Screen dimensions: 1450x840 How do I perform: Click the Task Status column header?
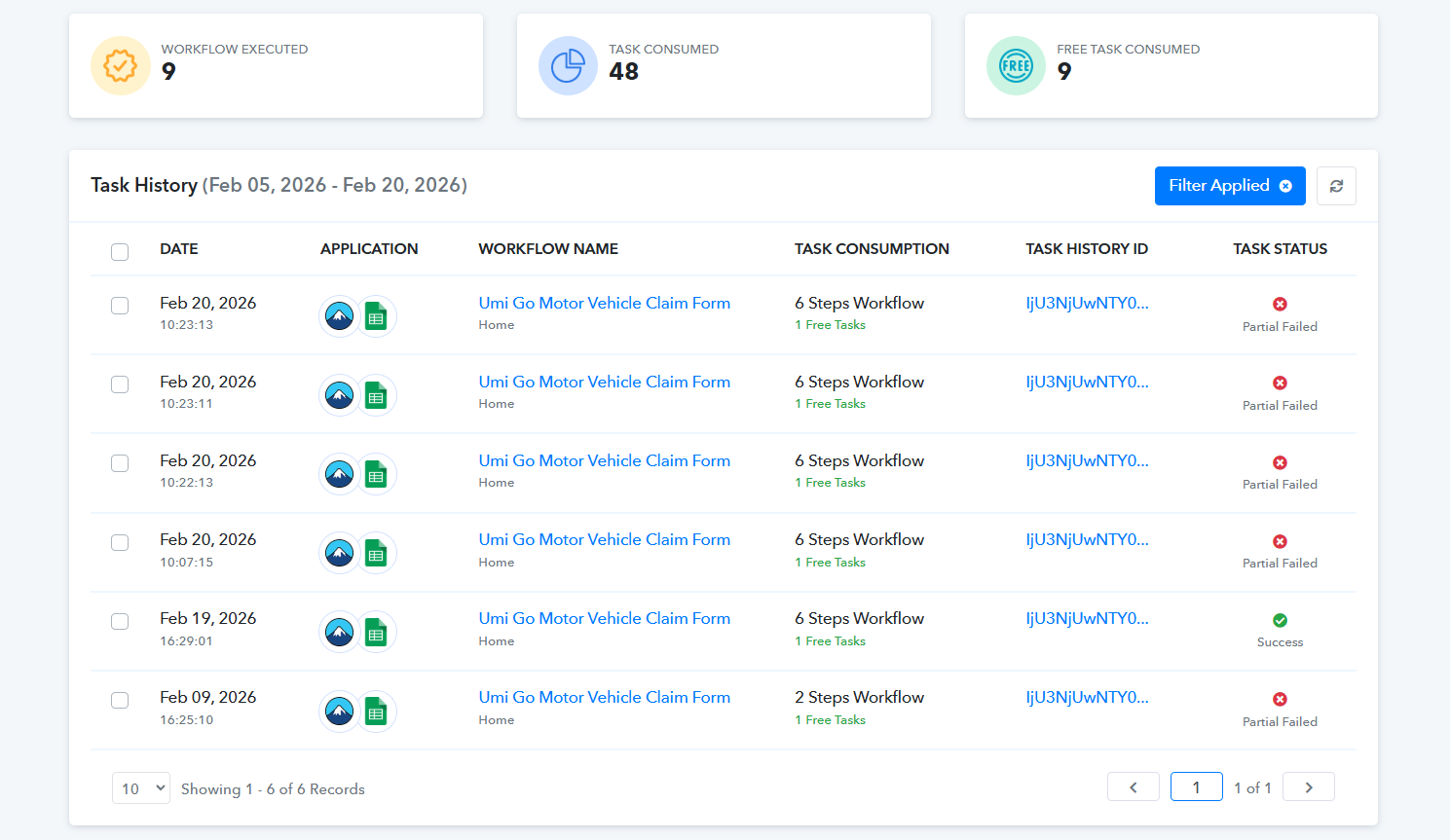click(1280, 249)
